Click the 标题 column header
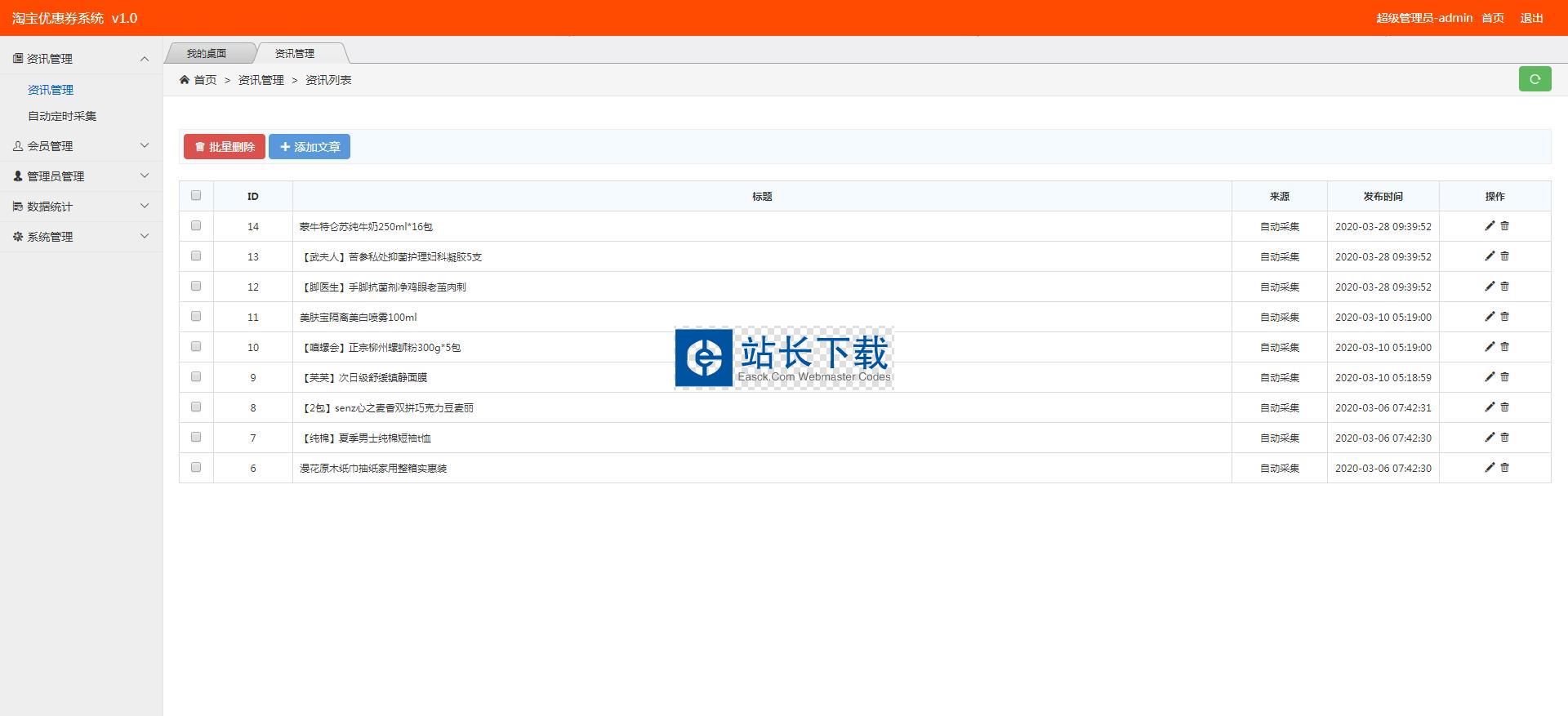 tap(762, 197)
